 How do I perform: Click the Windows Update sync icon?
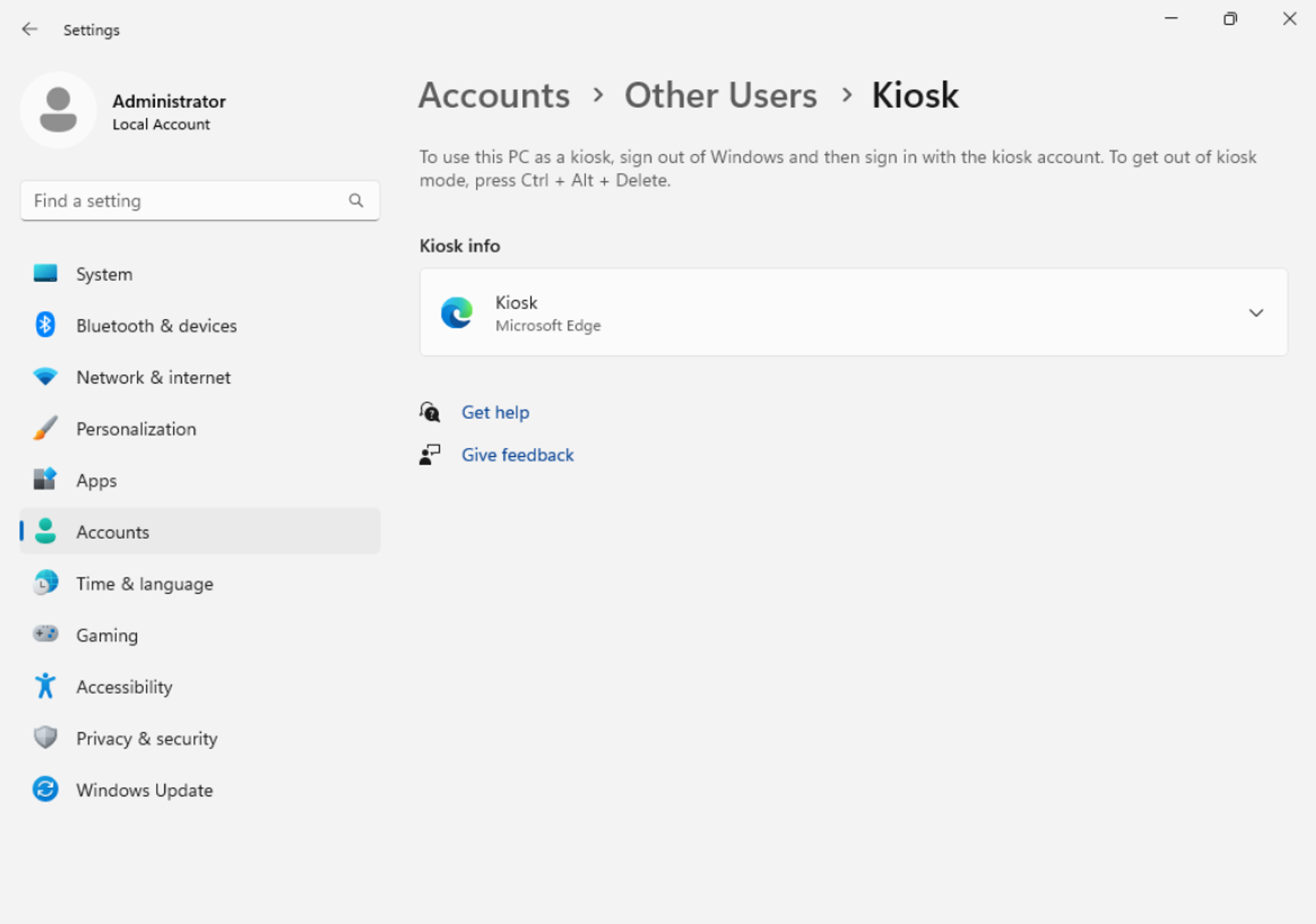[x=45, y=789]
